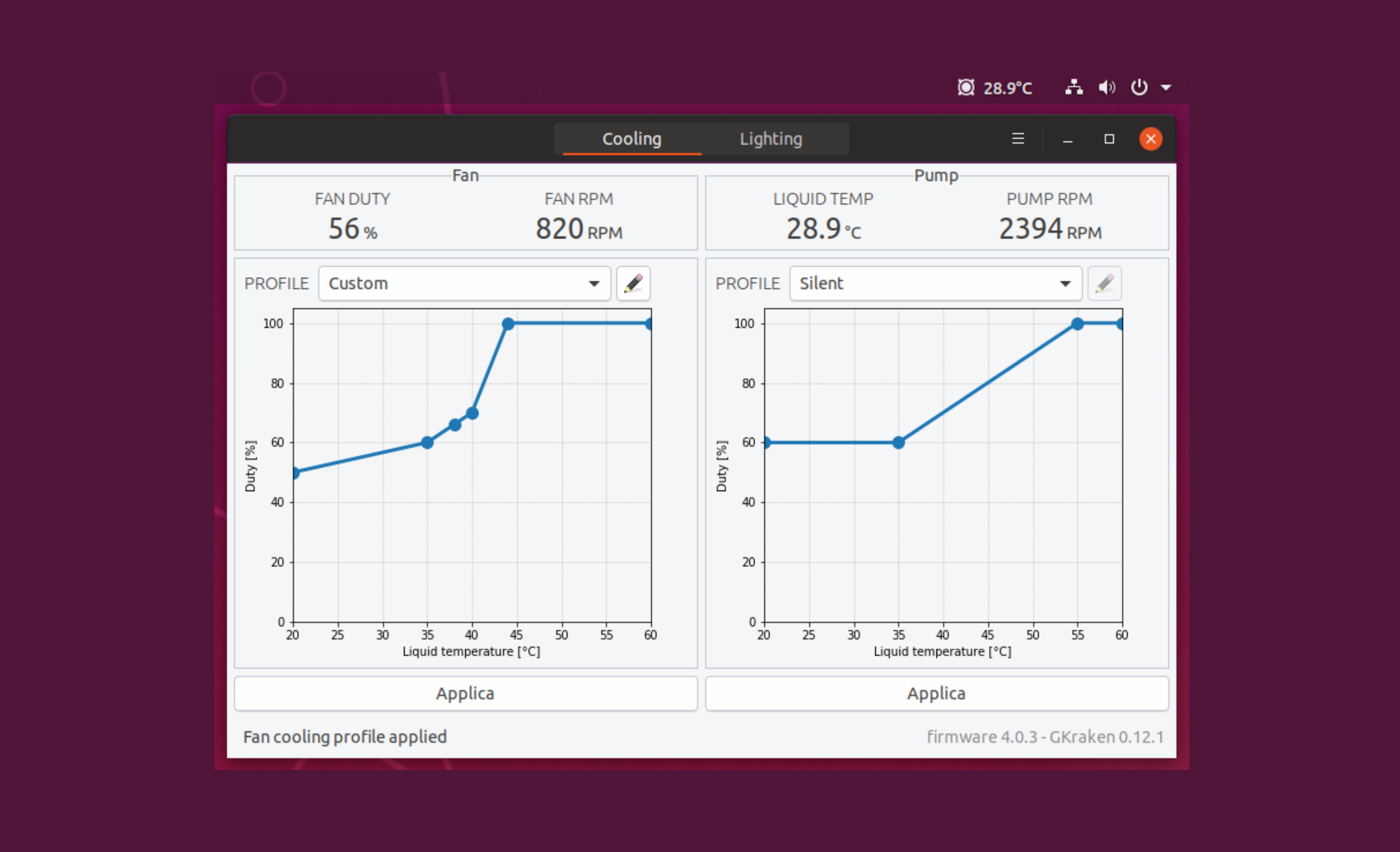1400x852 pixels.
Task: Open the network icon in the system tray
Action: 1073,87
